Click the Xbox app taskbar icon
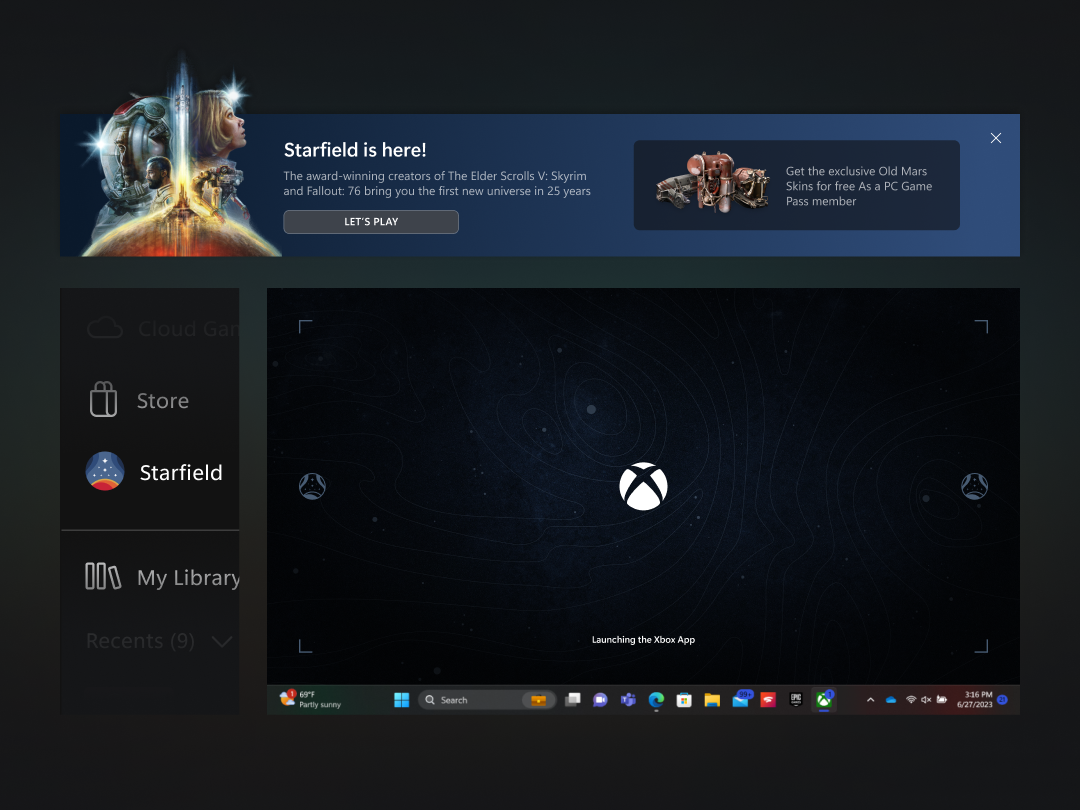 (824, 700)
